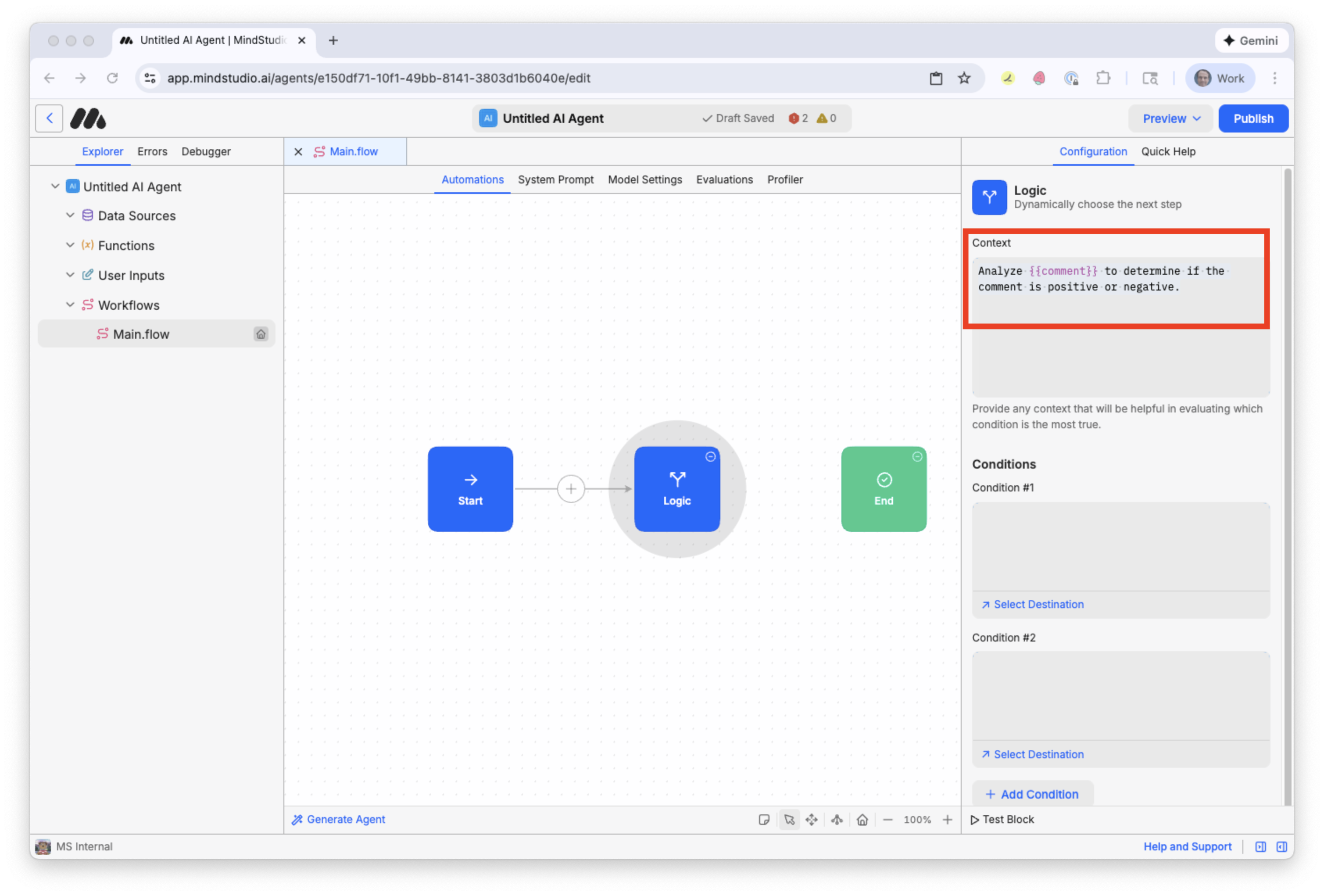Select the pointer tool in the canvas toolbar
The image size is (1324, 896).
pyautogui.click(x=790, y=820)
